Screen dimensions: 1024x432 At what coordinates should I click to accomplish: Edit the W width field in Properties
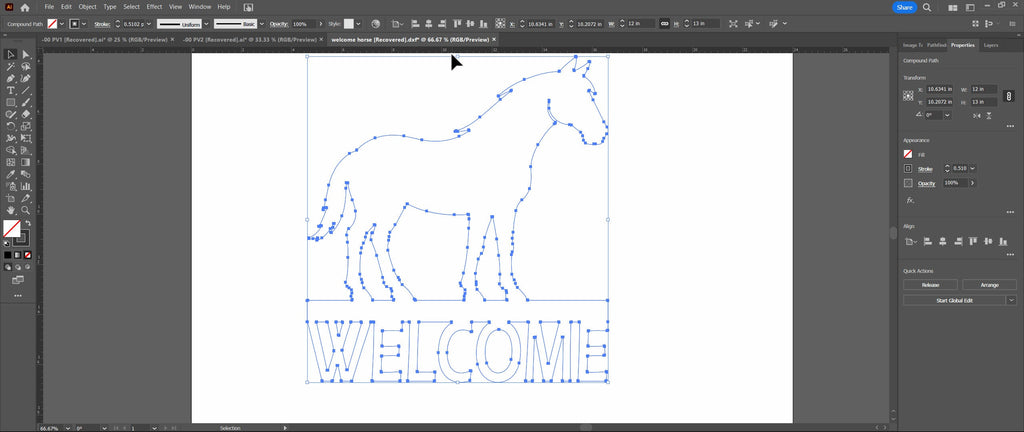(x=984, y=89)
